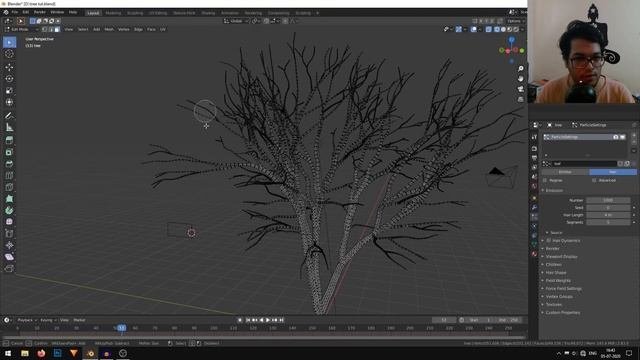Select the Hair particle type button
This screenshot has width=640, height=360.
613,172
